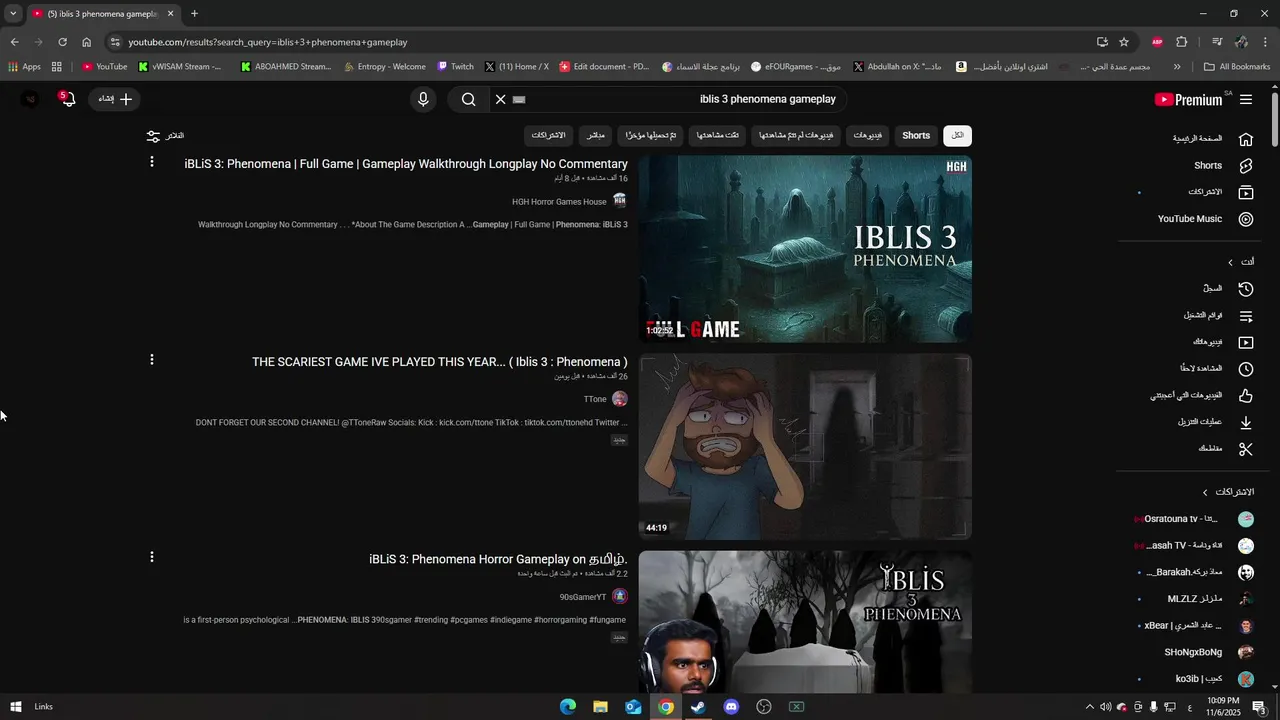Open the keyboard icon in search box
This screenshot has height=720, width=1280.
pos(519,99)
